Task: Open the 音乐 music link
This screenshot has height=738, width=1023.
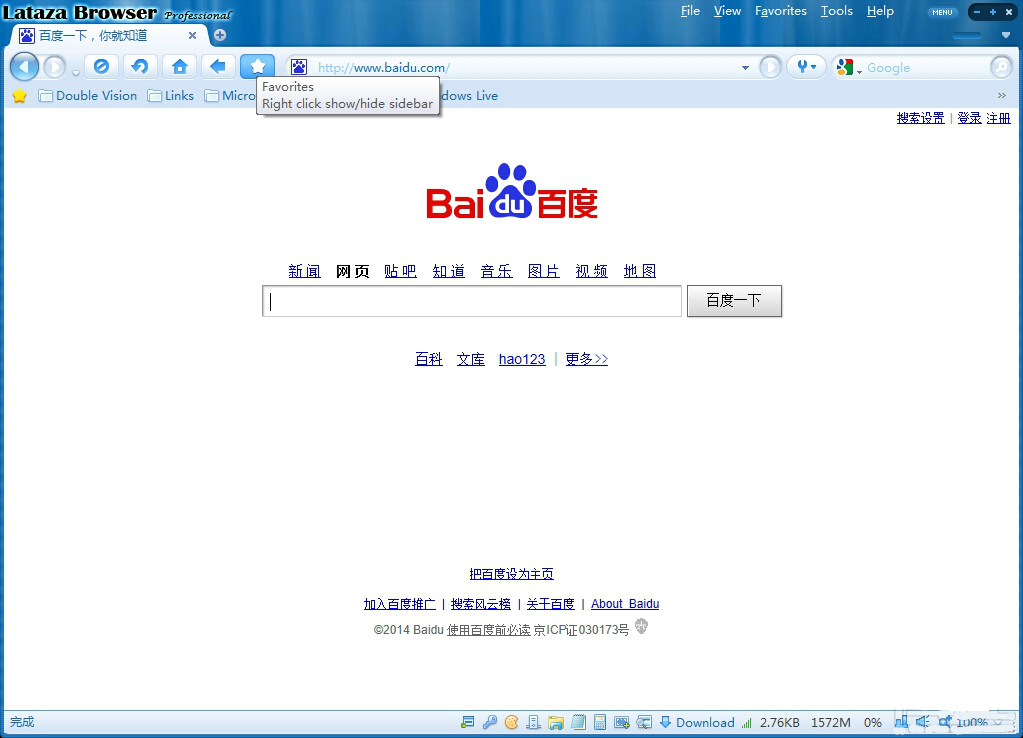Action: click(496, 271)
